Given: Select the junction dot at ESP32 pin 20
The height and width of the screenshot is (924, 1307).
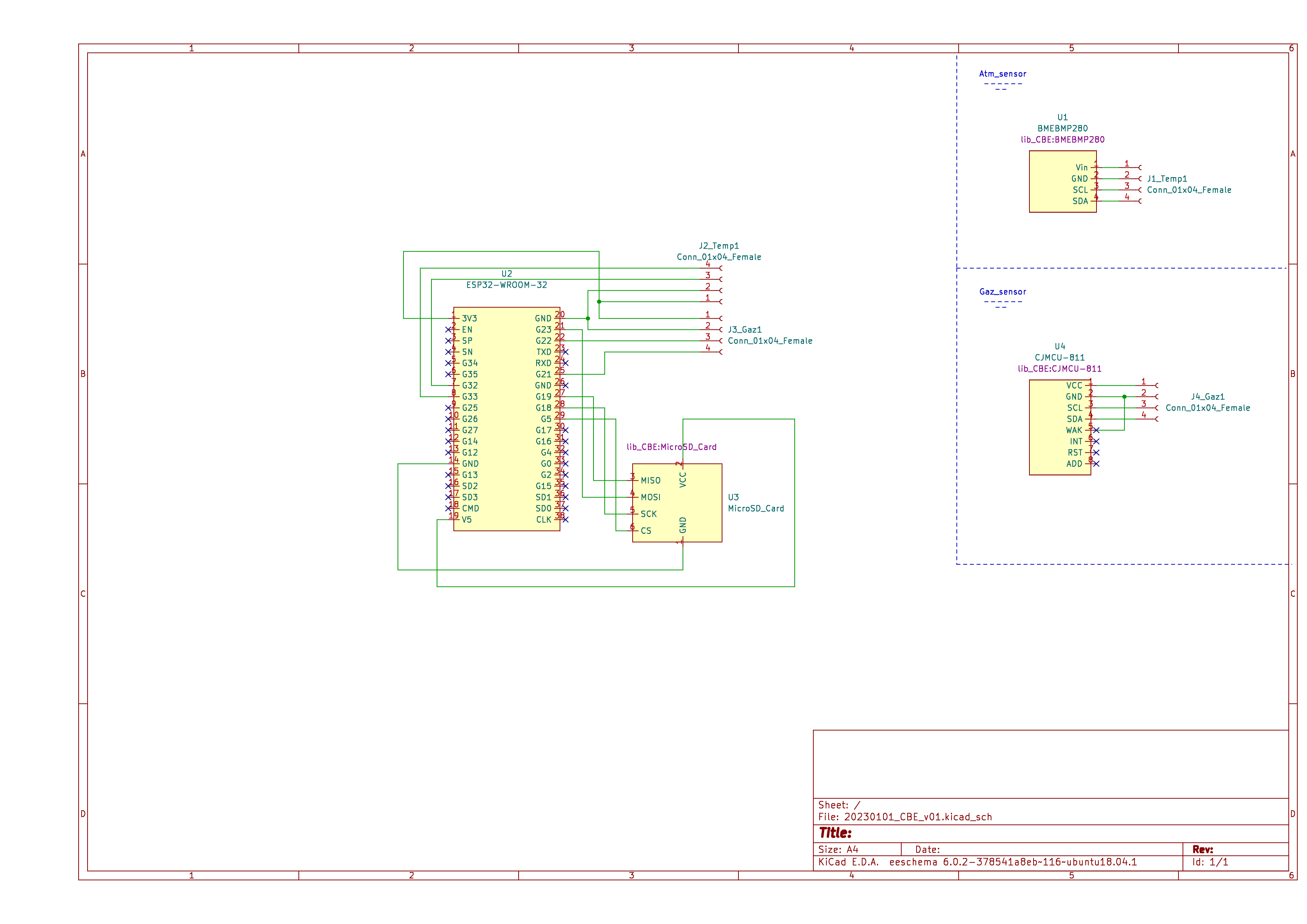Looking at the screenshot, I should coord(588,319).
